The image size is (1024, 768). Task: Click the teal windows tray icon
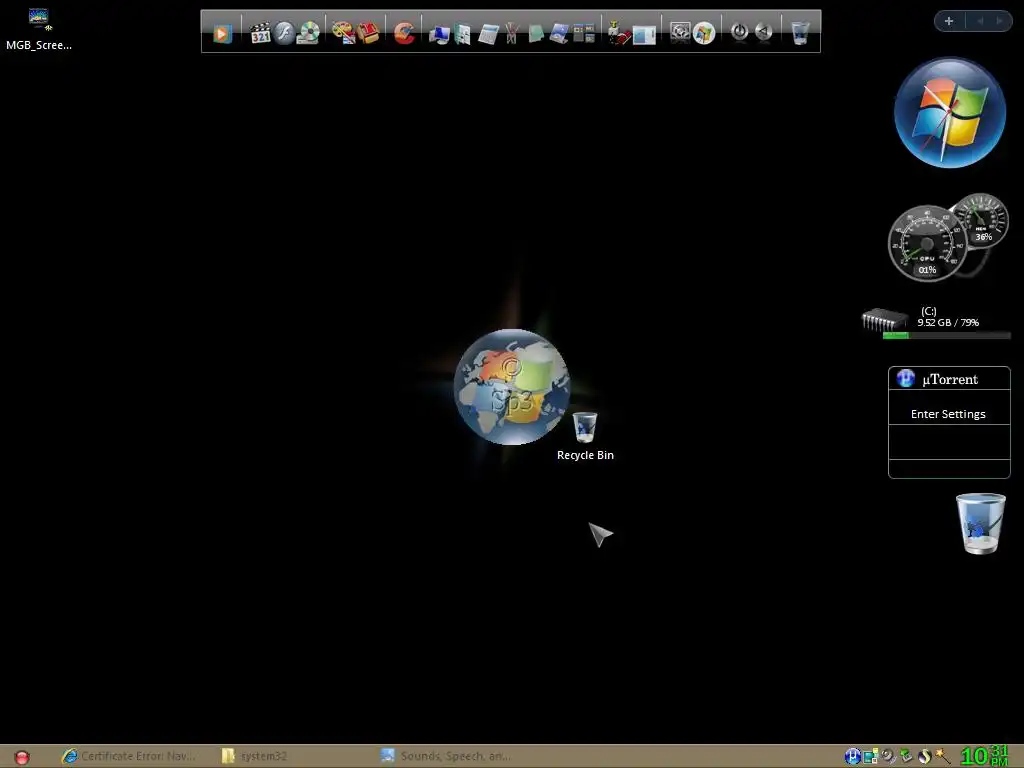(870, 756)
